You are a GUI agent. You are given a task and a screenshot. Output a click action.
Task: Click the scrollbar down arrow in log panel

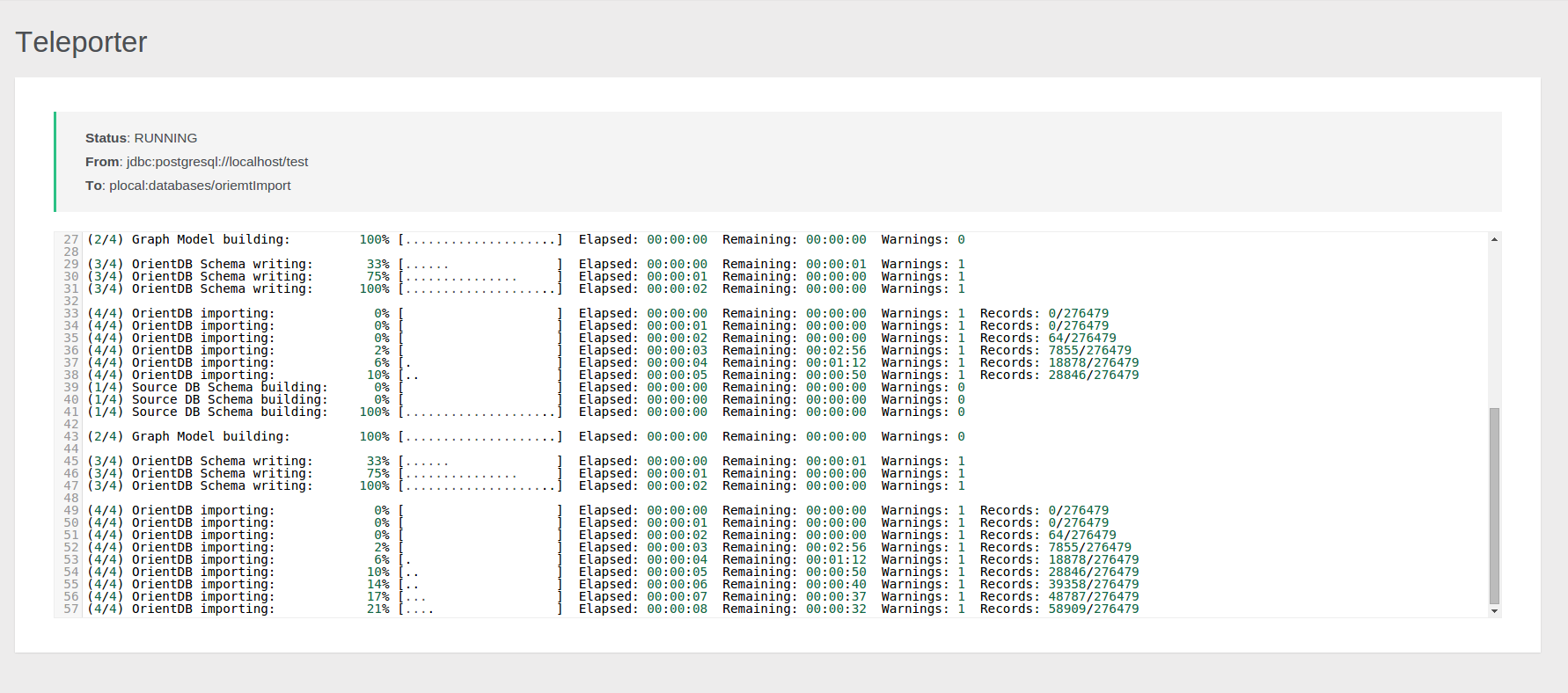coord(1494,610)
